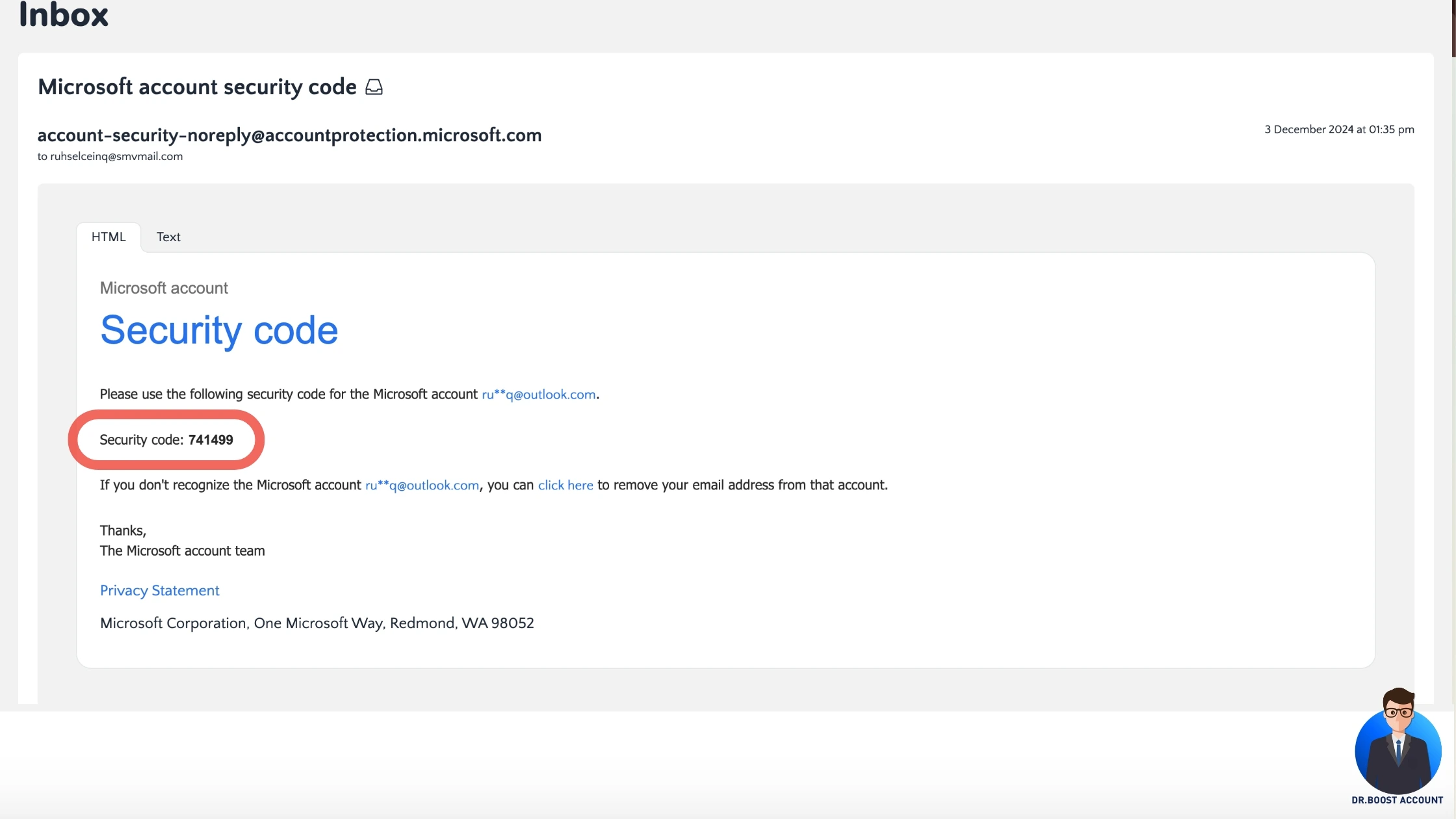This screenshot has height=819, width=1456.
Task: Open the ru**q@outlook.com link in first sentence
Action: pos(538,394)
